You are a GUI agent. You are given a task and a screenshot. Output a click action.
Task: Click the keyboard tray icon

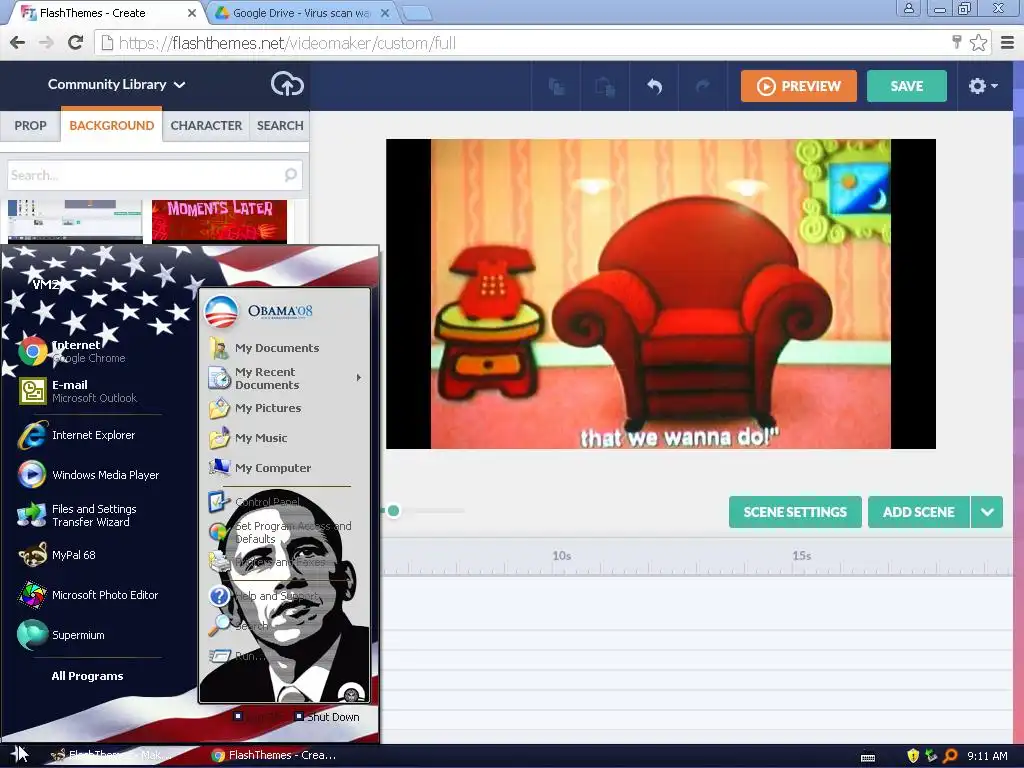pyautogui.click(x=868, y=757)
